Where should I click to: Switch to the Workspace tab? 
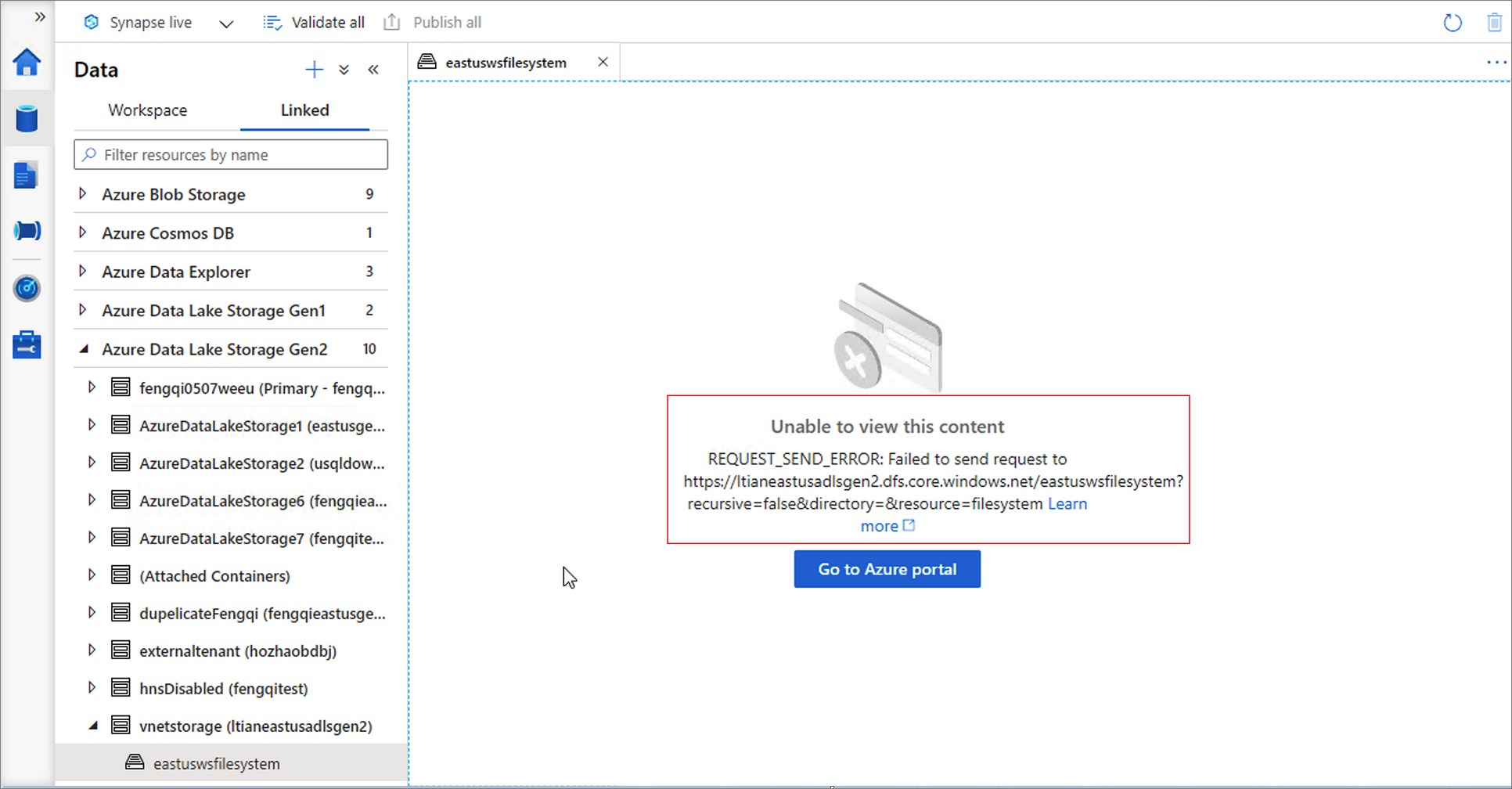click(x=148, y=110)
